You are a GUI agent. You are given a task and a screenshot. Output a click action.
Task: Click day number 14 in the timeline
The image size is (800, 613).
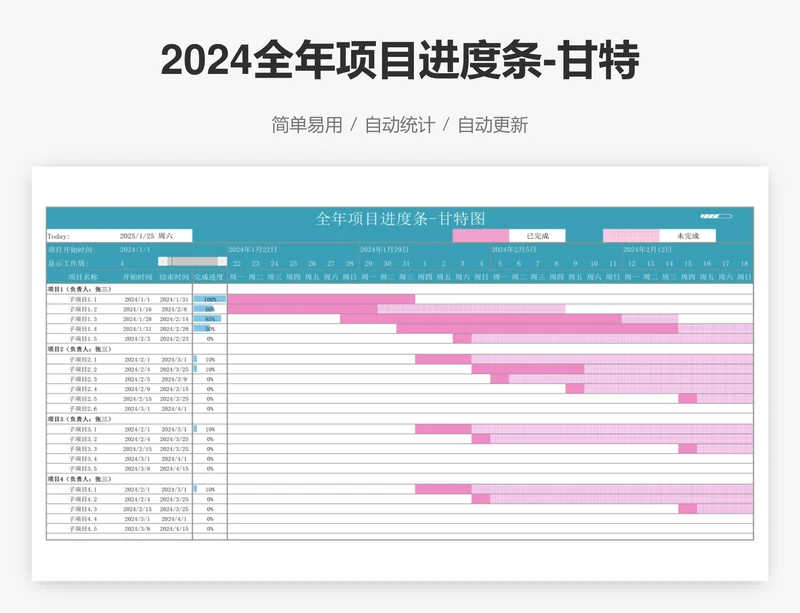669,264
